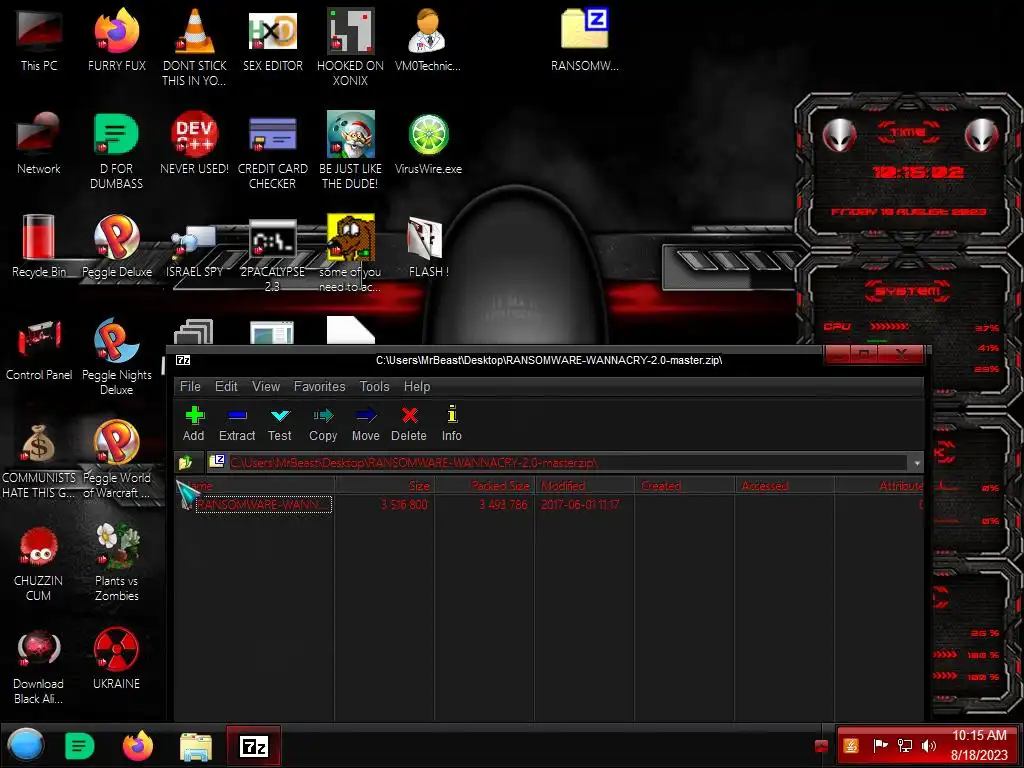This screenshot has height=768, width=1024.
Task: Click the Info toolbar icon
Action: point(451,424)
